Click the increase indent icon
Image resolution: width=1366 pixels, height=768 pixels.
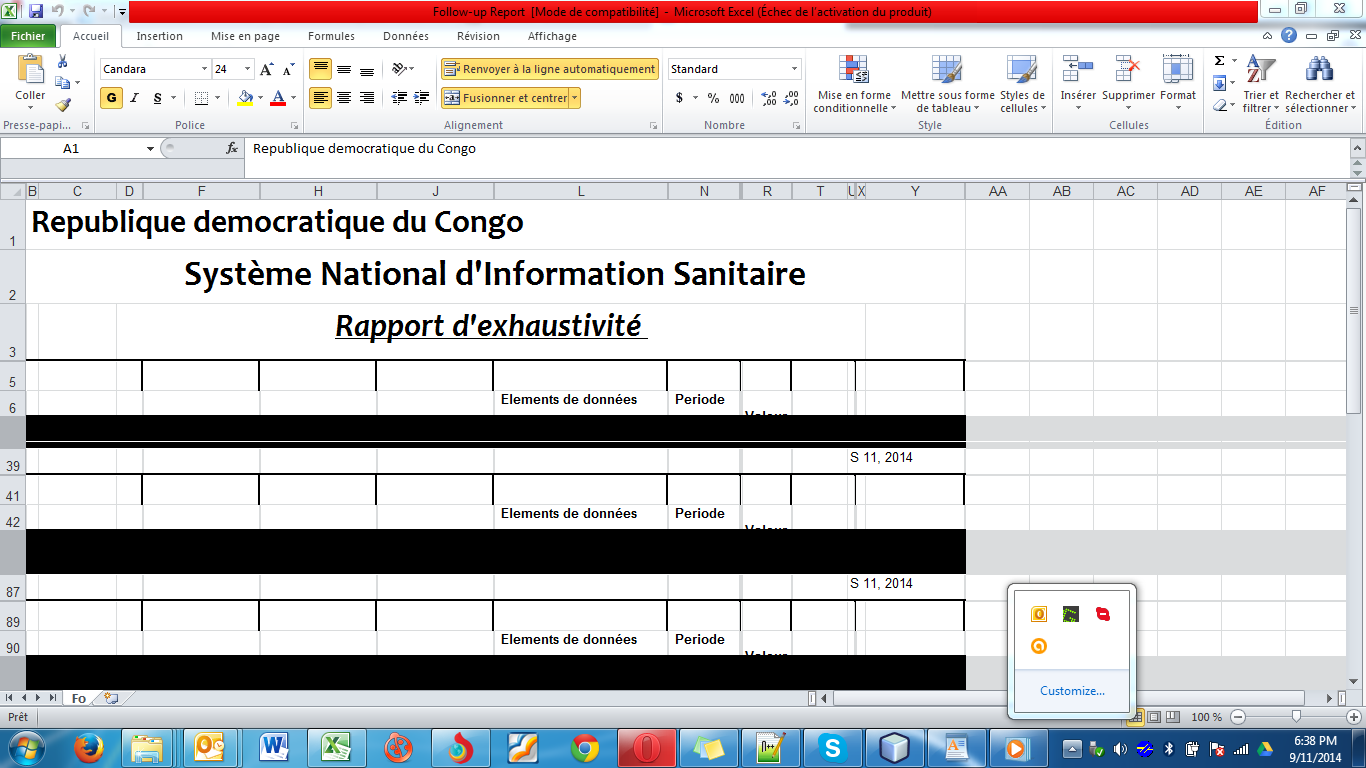coord(422,98)
